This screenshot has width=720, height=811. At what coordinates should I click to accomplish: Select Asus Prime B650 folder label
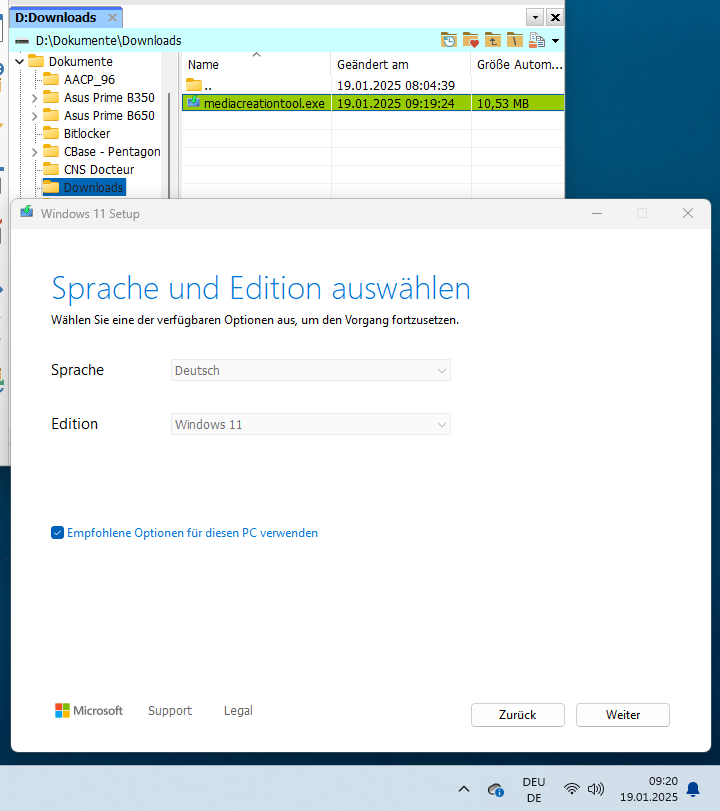pos(109,116)
